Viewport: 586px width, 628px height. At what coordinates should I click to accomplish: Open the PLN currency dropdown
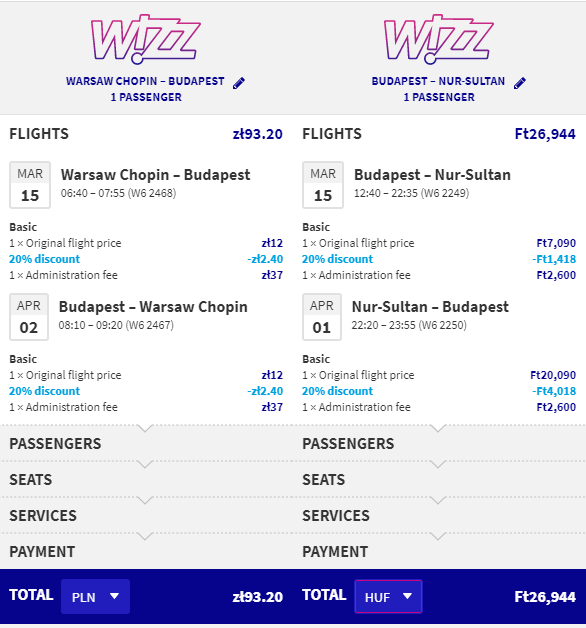[95, 596]
